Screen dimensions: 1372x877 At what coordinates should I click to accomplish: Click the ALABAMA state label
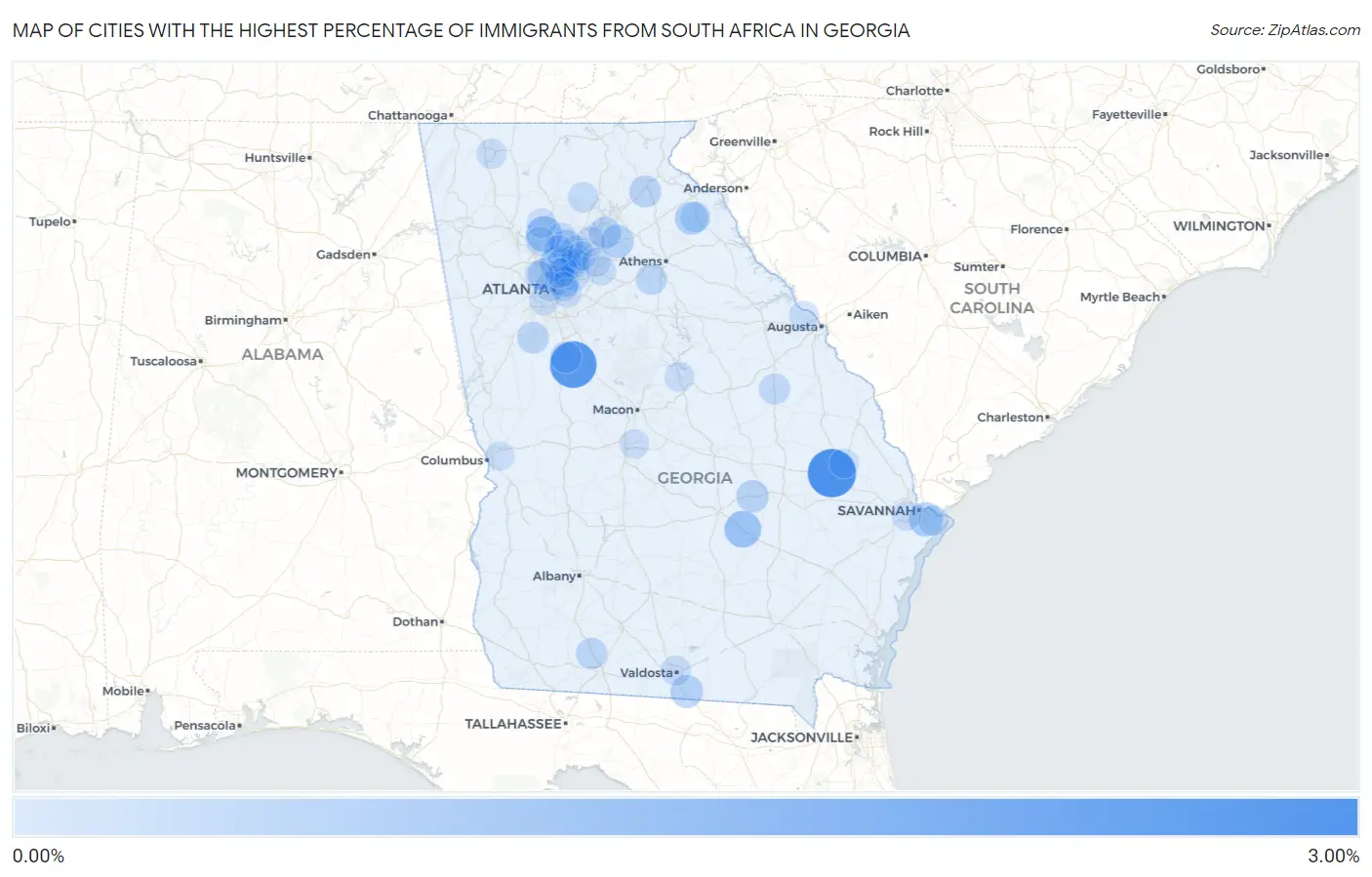(x=282, y=354)
